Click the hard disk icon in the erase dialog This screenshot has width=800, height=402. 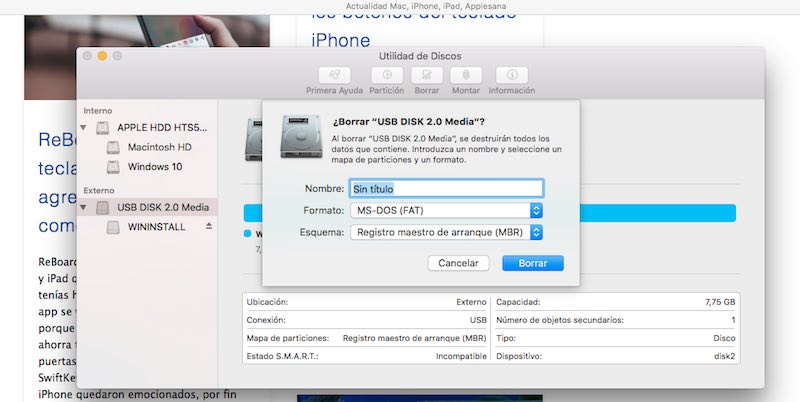[301, 136]
